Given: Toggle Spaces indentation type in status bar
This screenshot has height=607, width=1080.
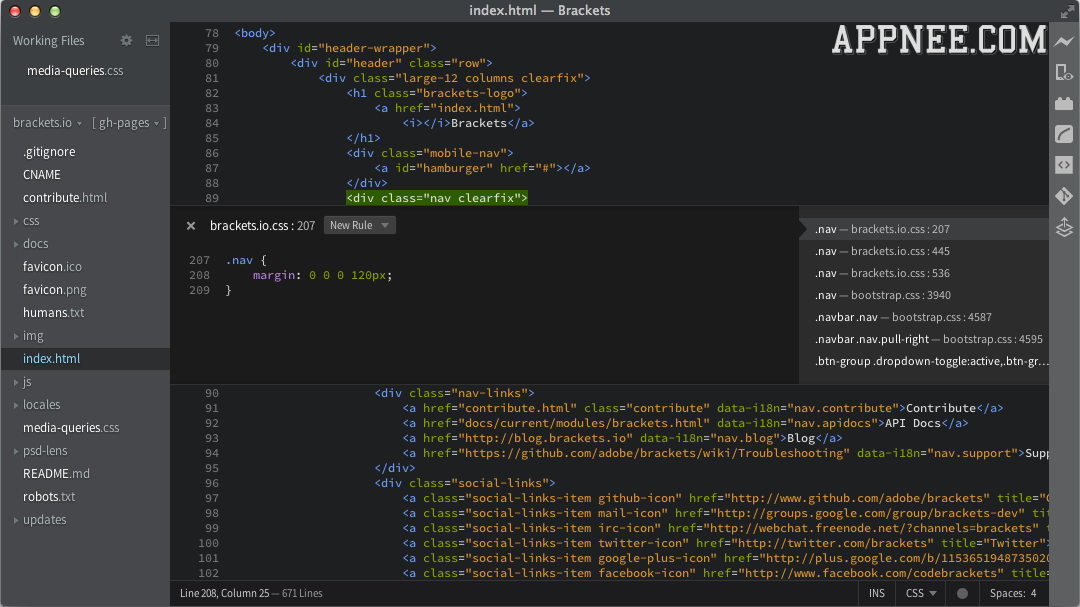Looking at the screenshot, I should coord(1008,593).
